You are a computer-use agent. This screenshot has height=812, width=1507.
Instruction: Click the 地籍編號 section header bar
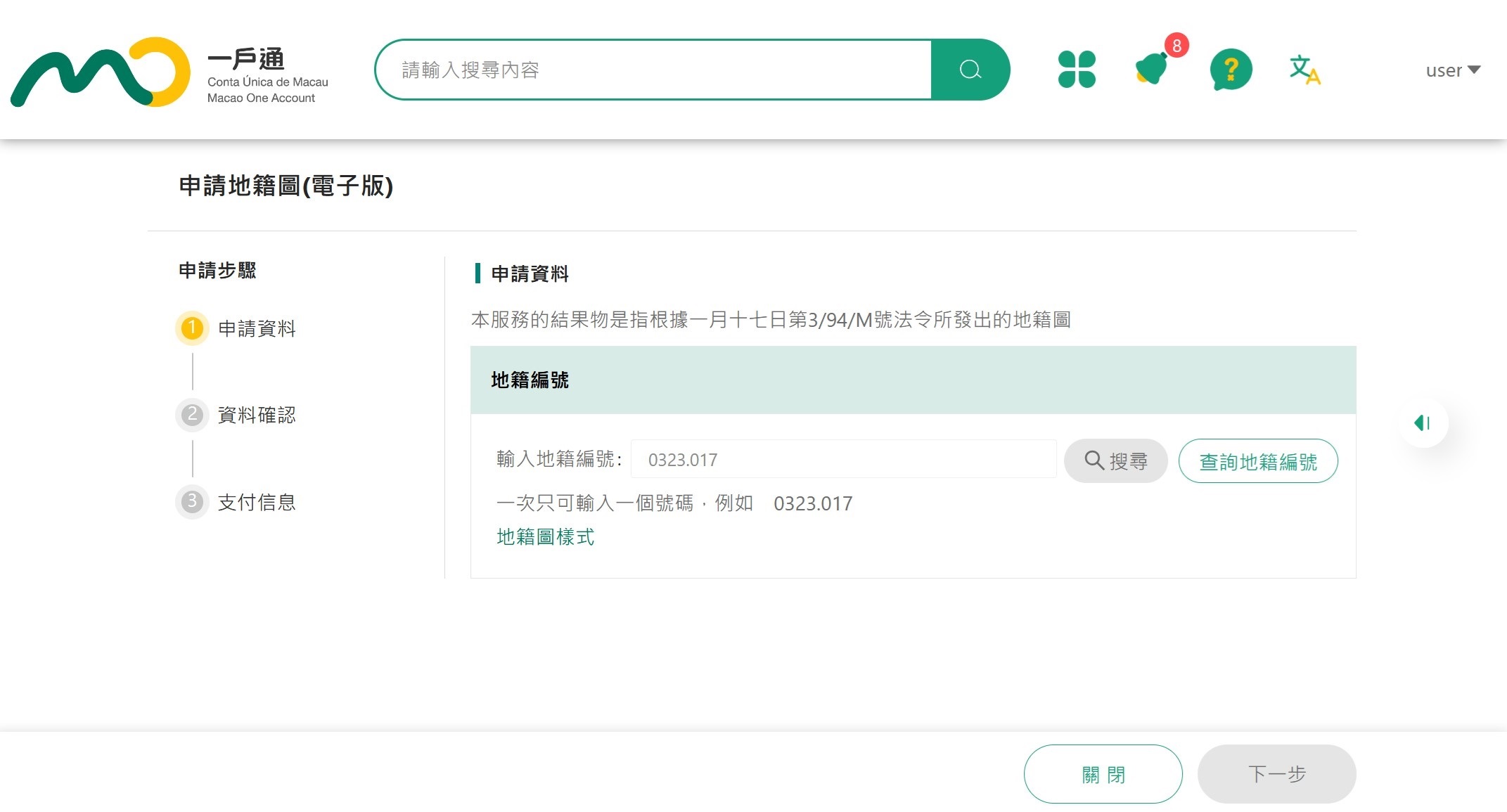(912, 380)
